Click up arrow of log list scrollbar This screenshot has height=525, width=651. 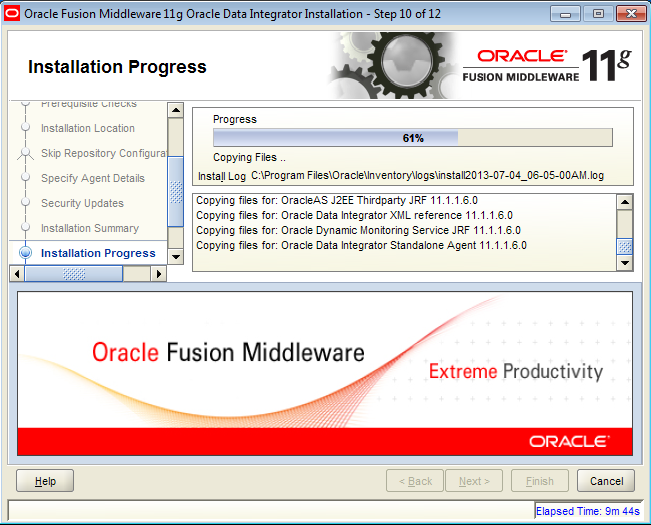coord(624,202)
